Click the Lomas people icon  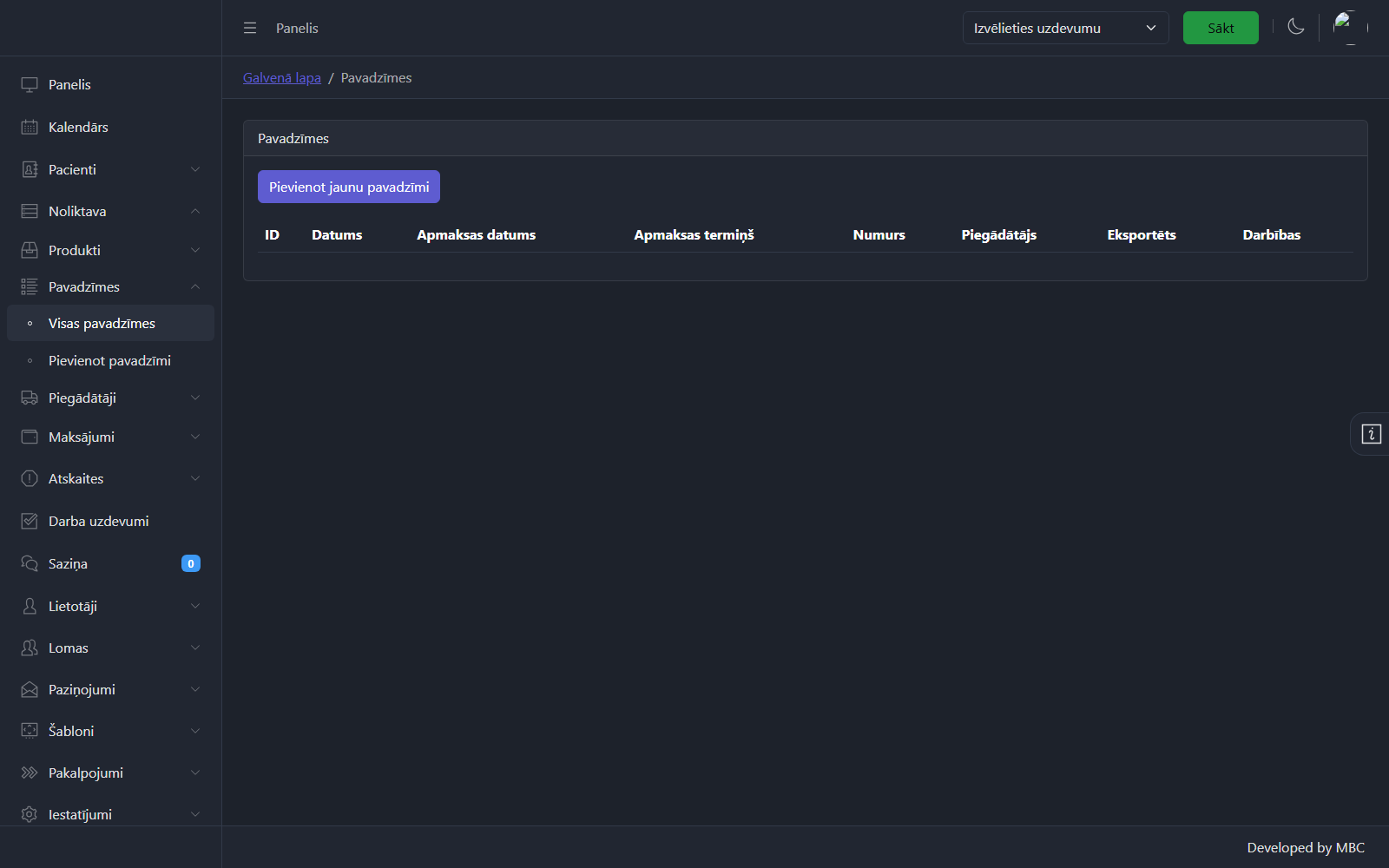click(30, 648)
